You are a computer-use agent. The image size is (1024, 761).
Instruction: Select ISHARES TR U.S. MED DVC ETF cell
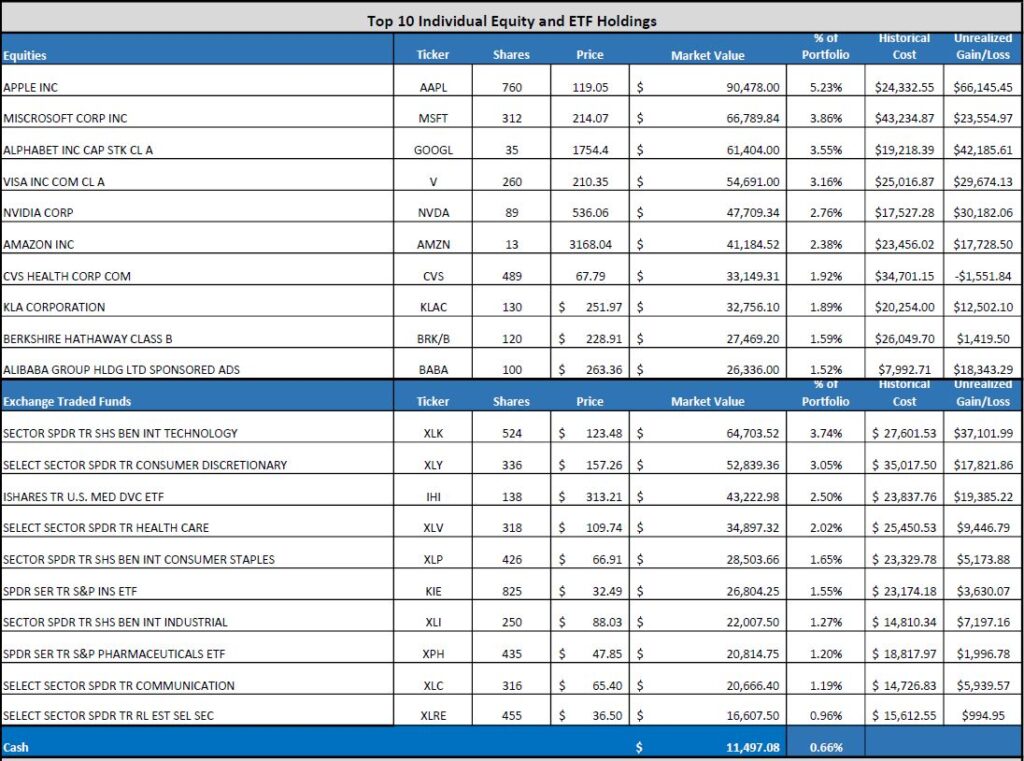point(197,490)
